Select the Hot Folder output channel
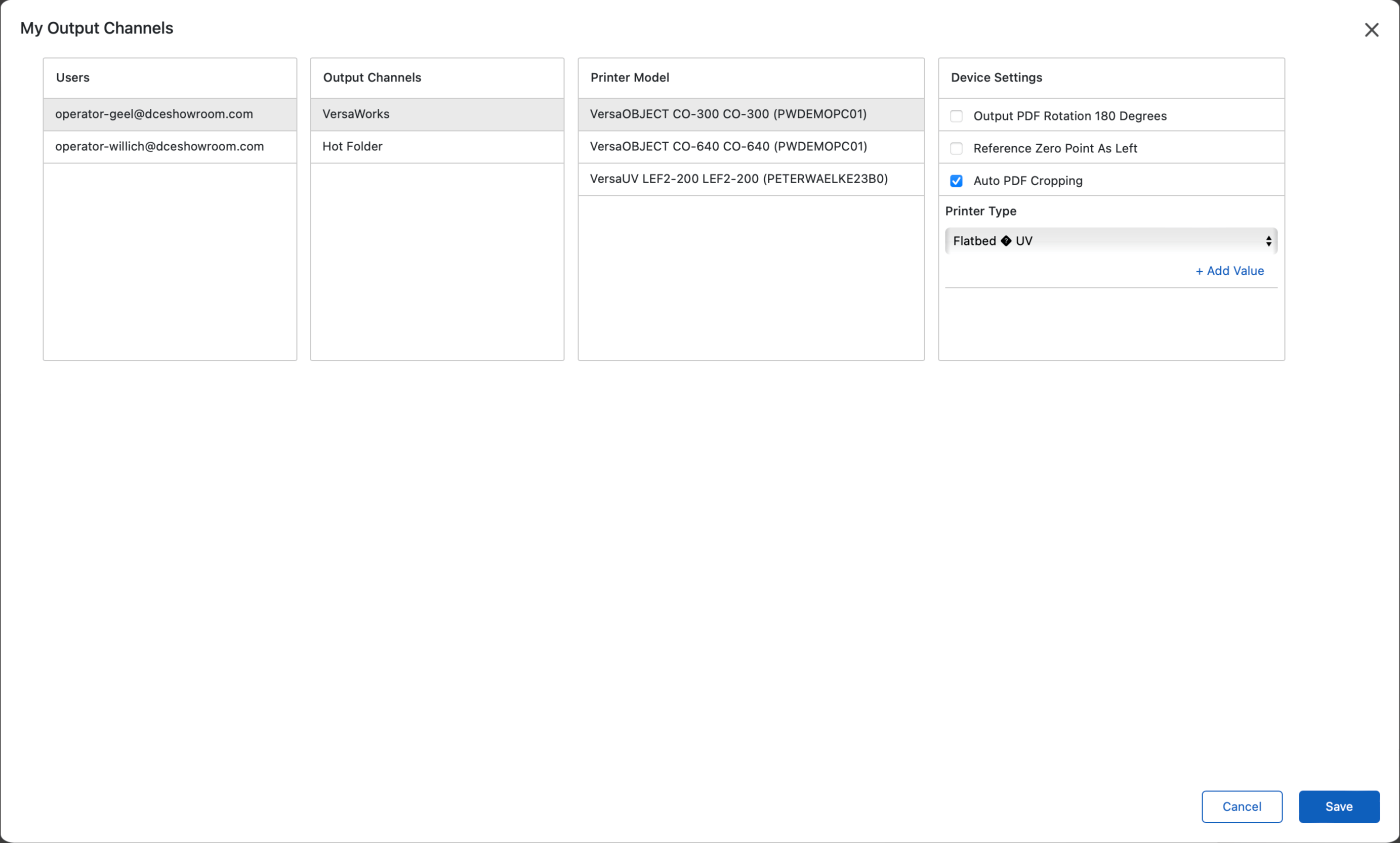Image resolution: width=1400 pixels, height=843 pixels. [436, 147]
